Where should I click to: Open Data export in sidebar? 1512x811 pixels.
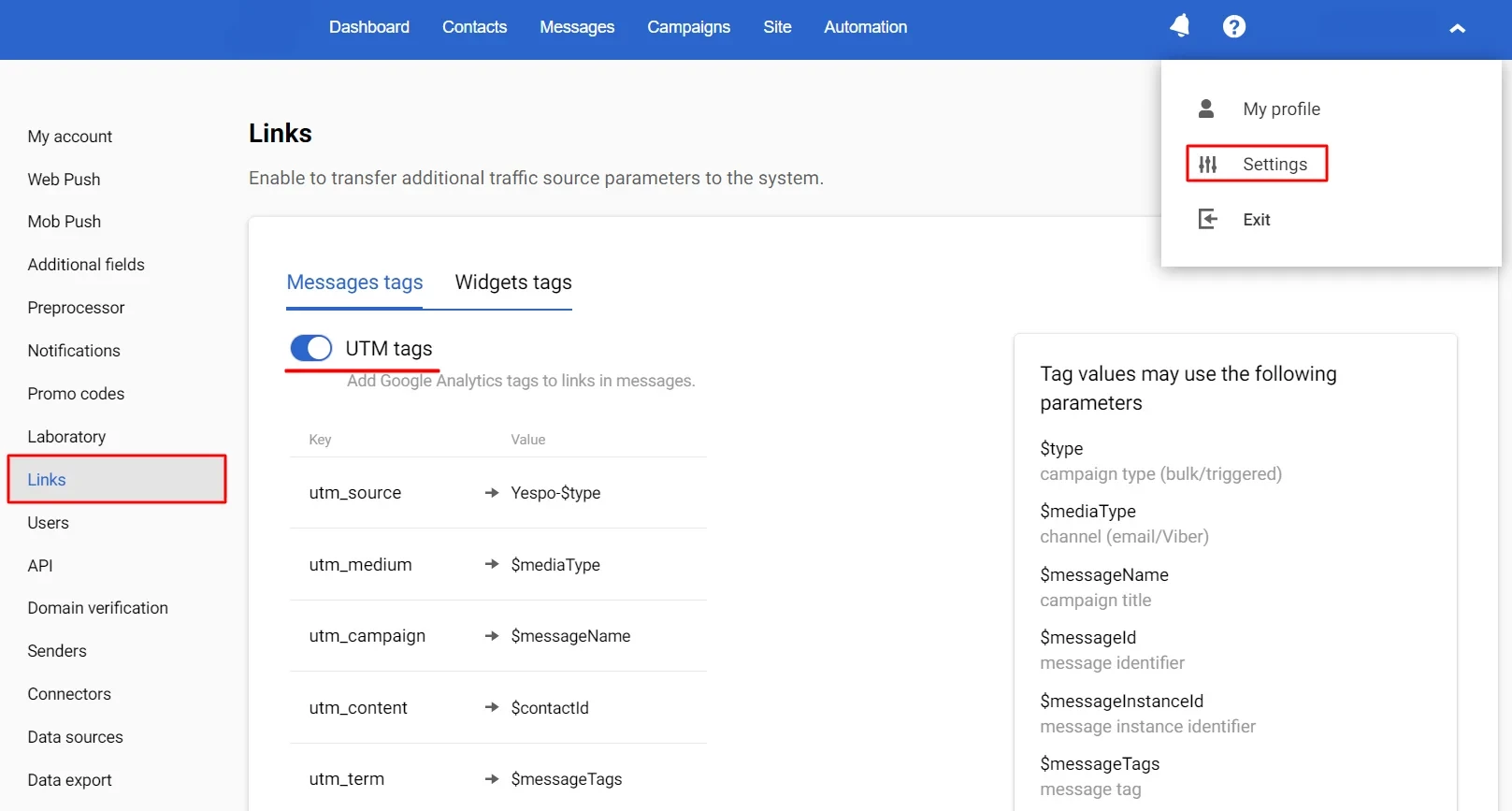(x=69, y=780)
